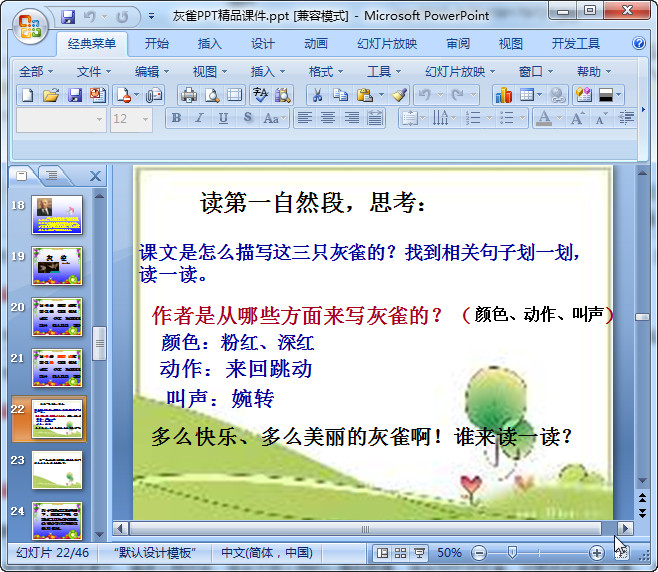Switch to the 动画 ribbon tab
Image resolution: width=658 pixels, height=572 pixels.
(316, 44)
